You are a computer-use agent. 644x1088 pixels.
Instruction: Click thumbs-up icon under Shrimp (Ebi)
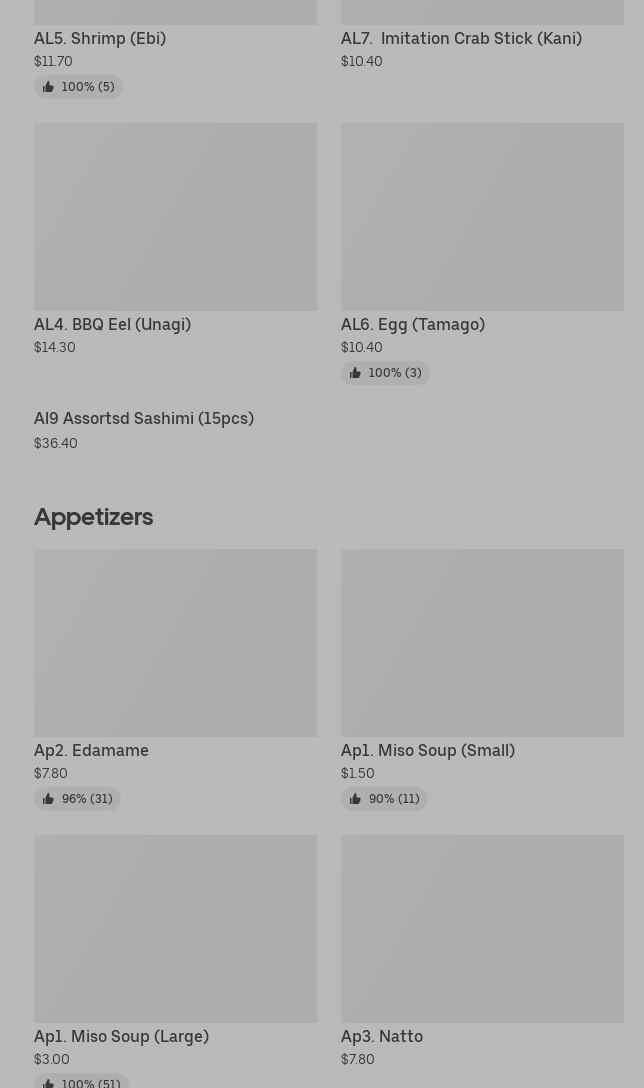pos(48,87)
